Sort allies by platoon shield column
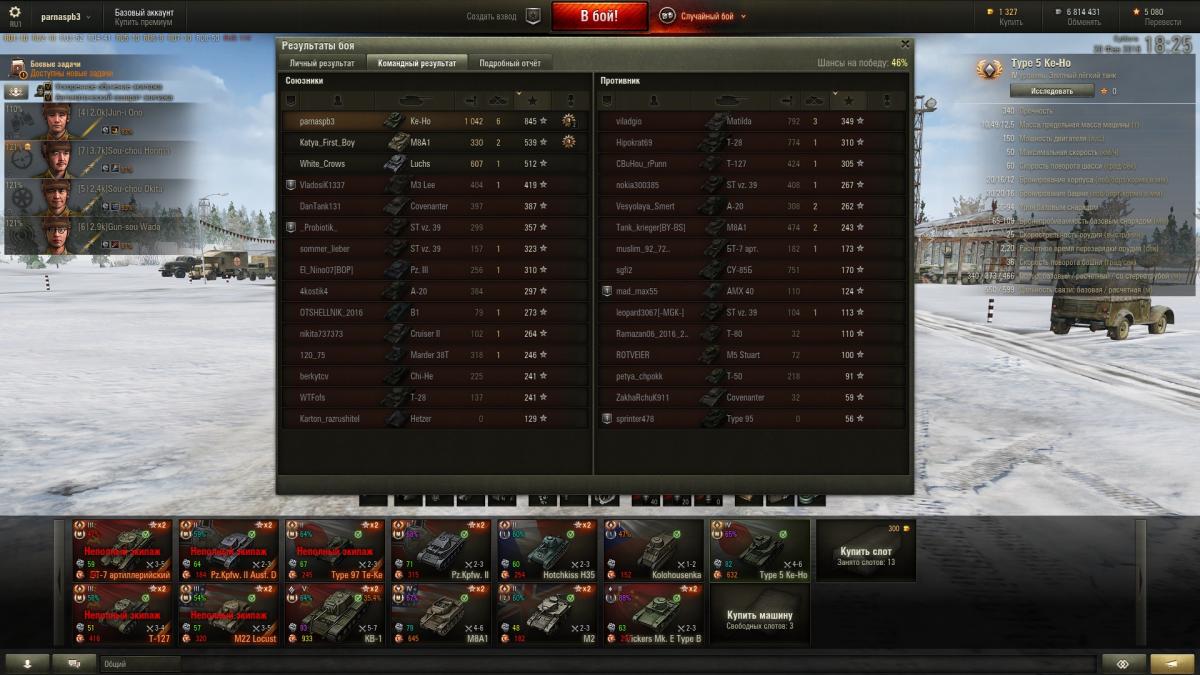1200x675 pixels. pyautogui.click(x=292, y=101)
